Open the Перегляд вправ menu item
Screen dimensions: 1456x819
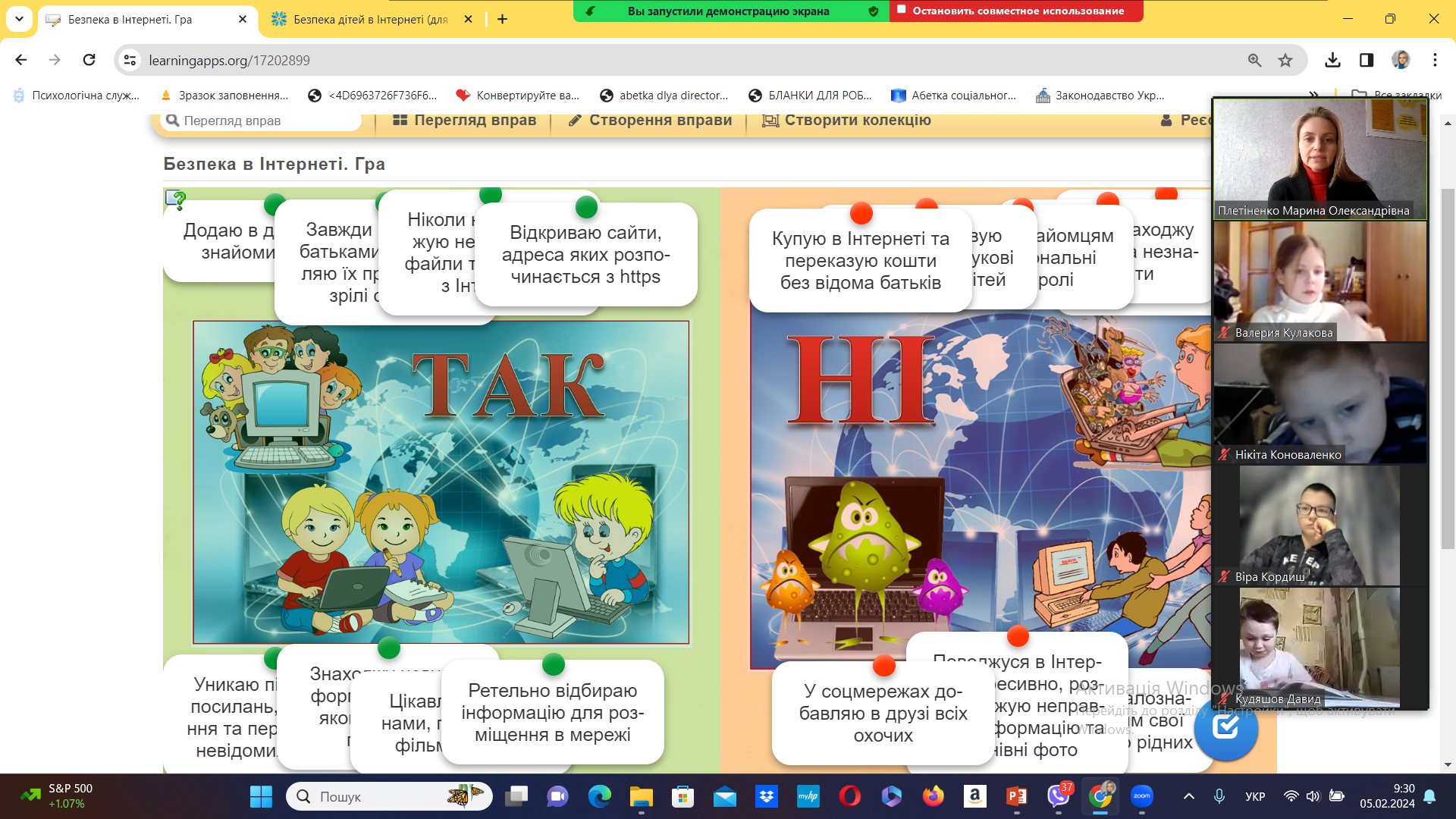coord(464,120)
